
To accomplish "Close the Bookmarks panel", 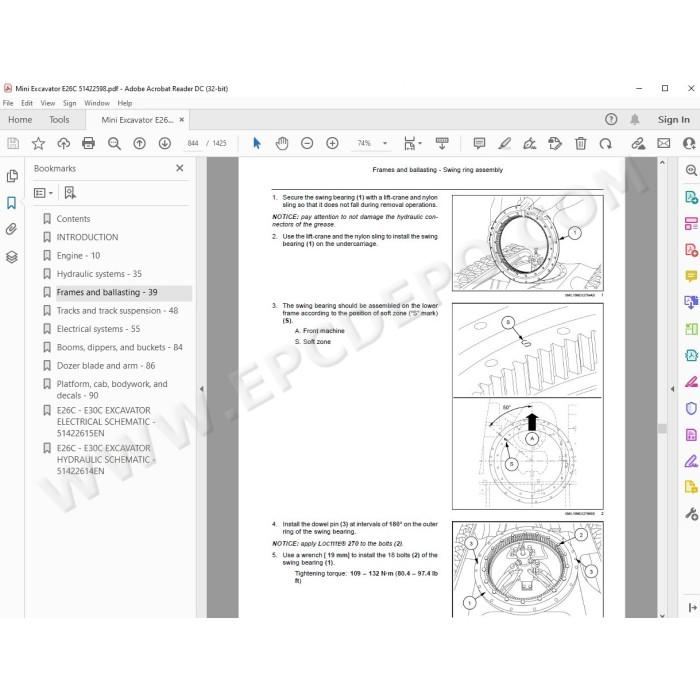I will point(179,168).
